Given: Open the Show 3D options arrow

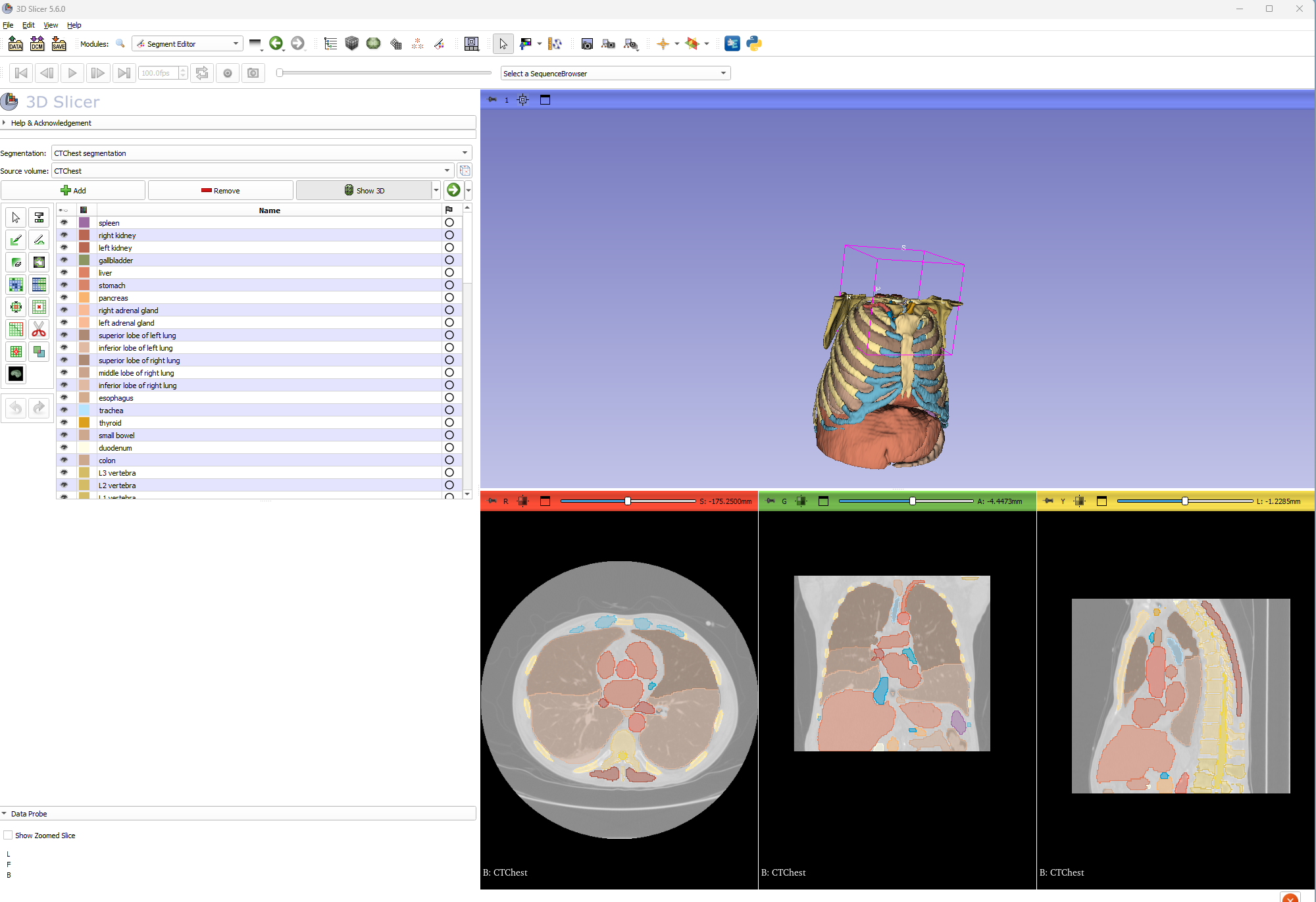Looking at the screenshot, I should click(436, 190).
